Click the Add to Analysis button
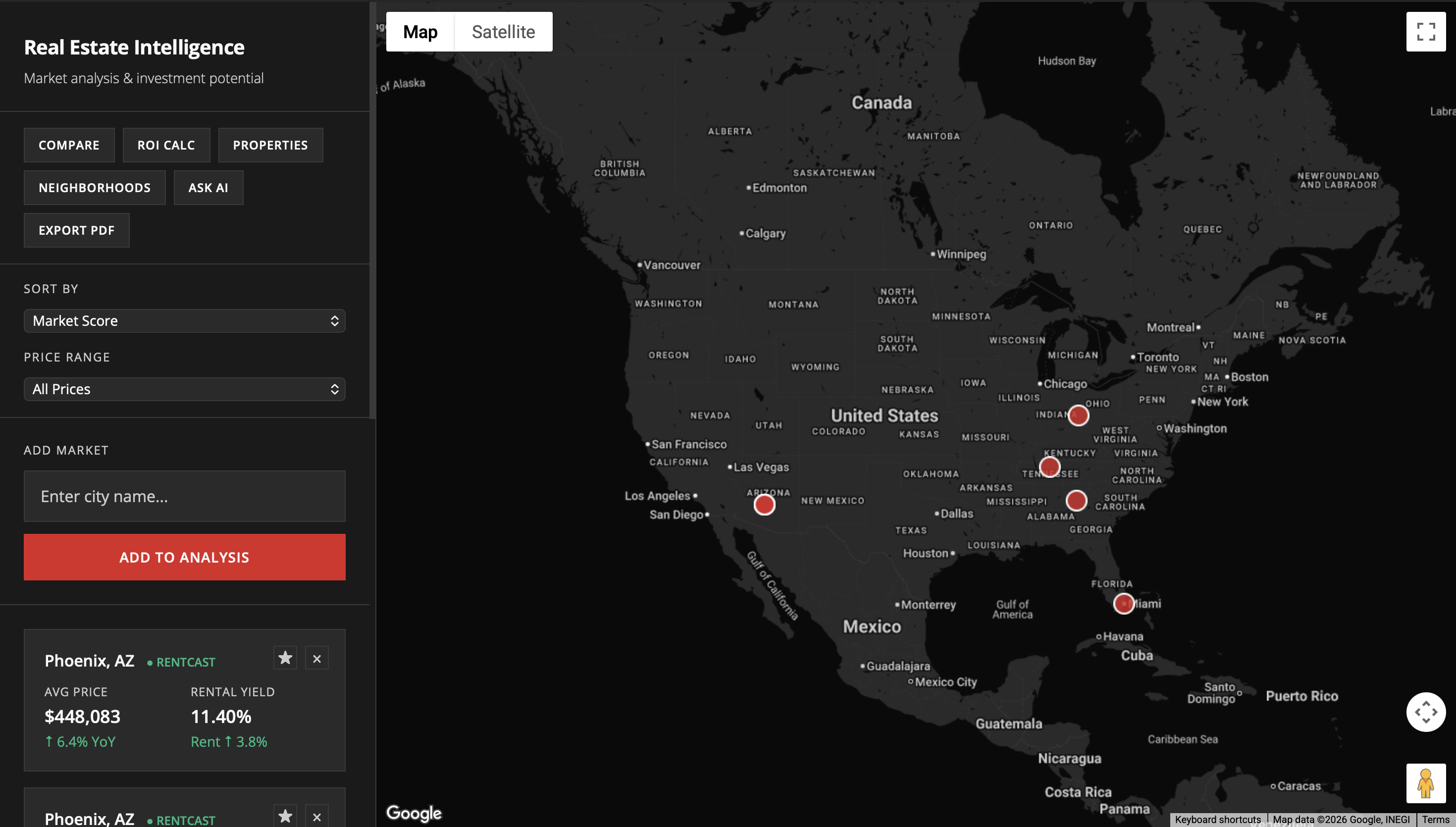This screenshot has width=1456, height=827. pos(185,557)
